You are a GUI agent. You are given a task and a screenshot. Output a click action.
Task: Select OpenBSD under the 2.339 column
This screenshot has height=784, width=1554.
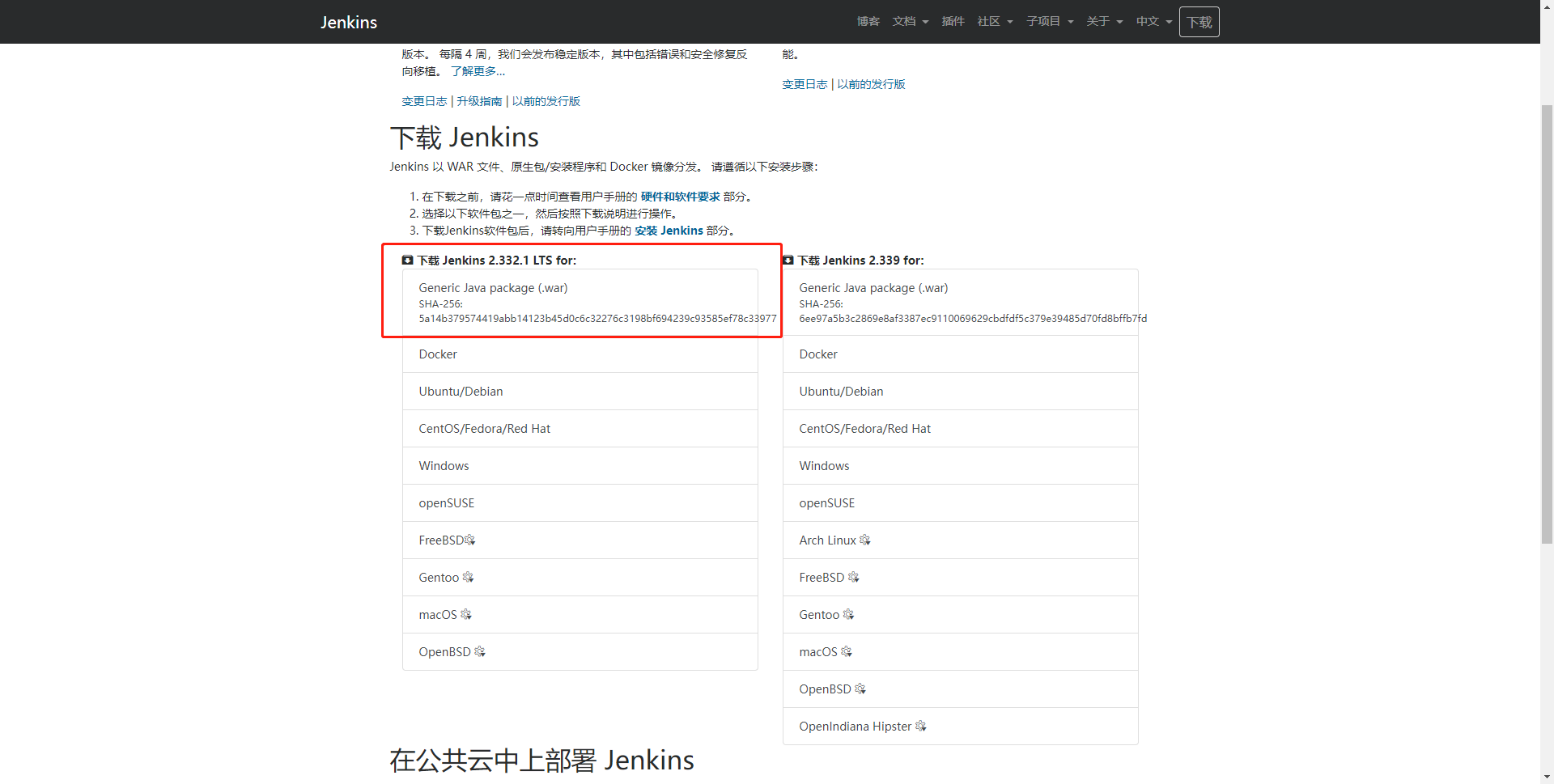point(960,689)
